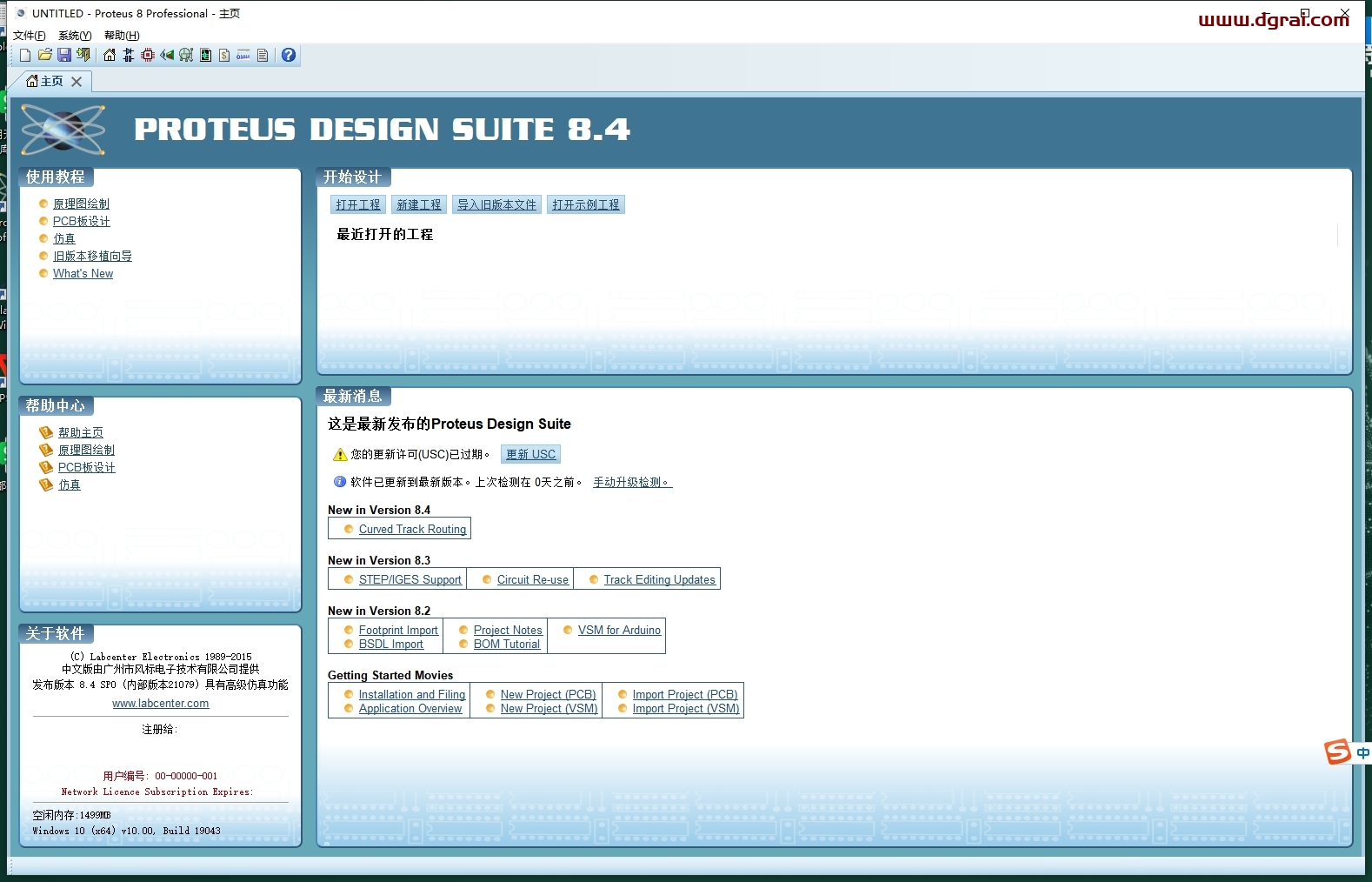
Task: Open the 仿真 tutorial link
Action: pos(64,238)
